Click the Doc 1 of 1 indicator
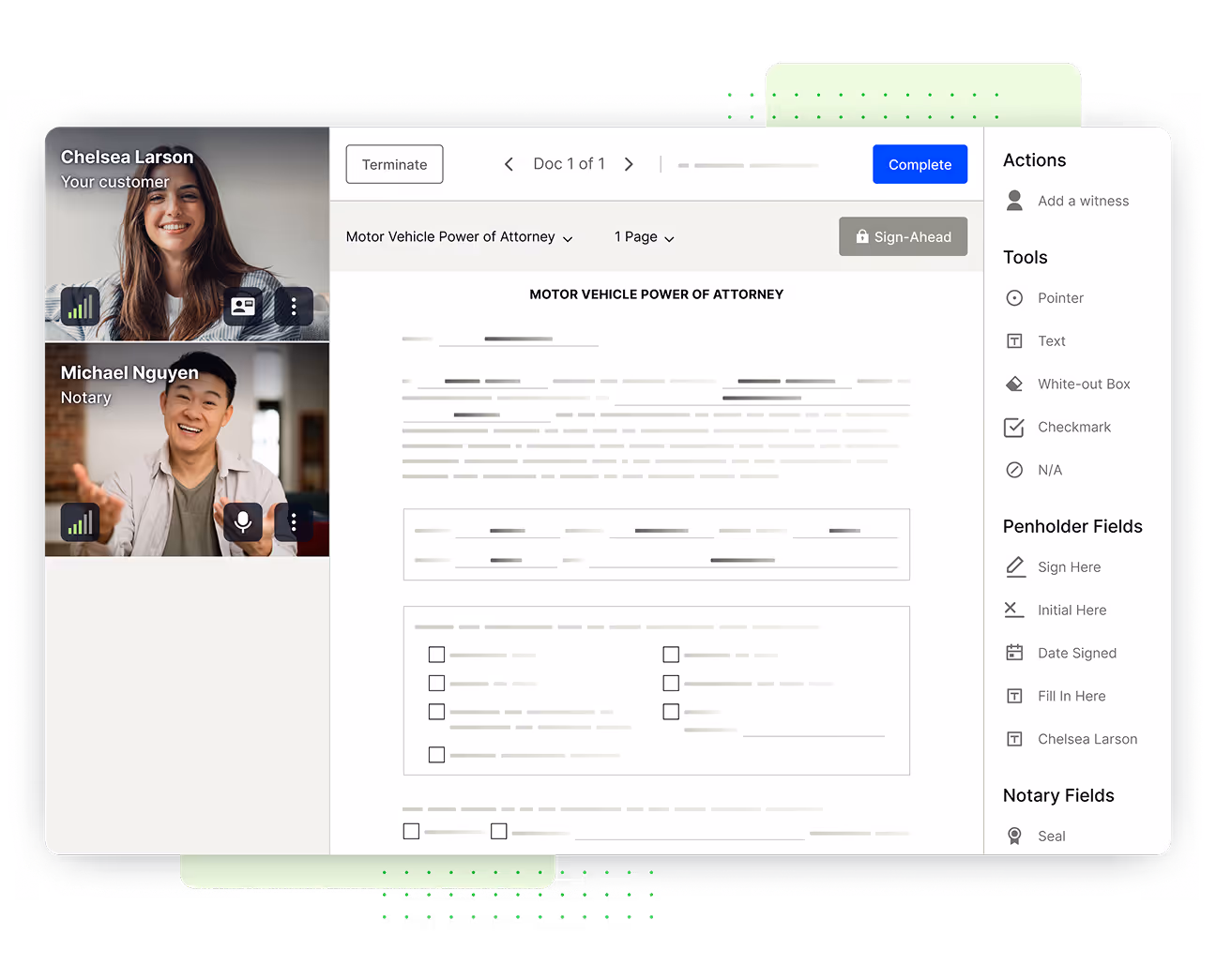This screenshot has height=980, width=1216. click(x=569, y=164)
